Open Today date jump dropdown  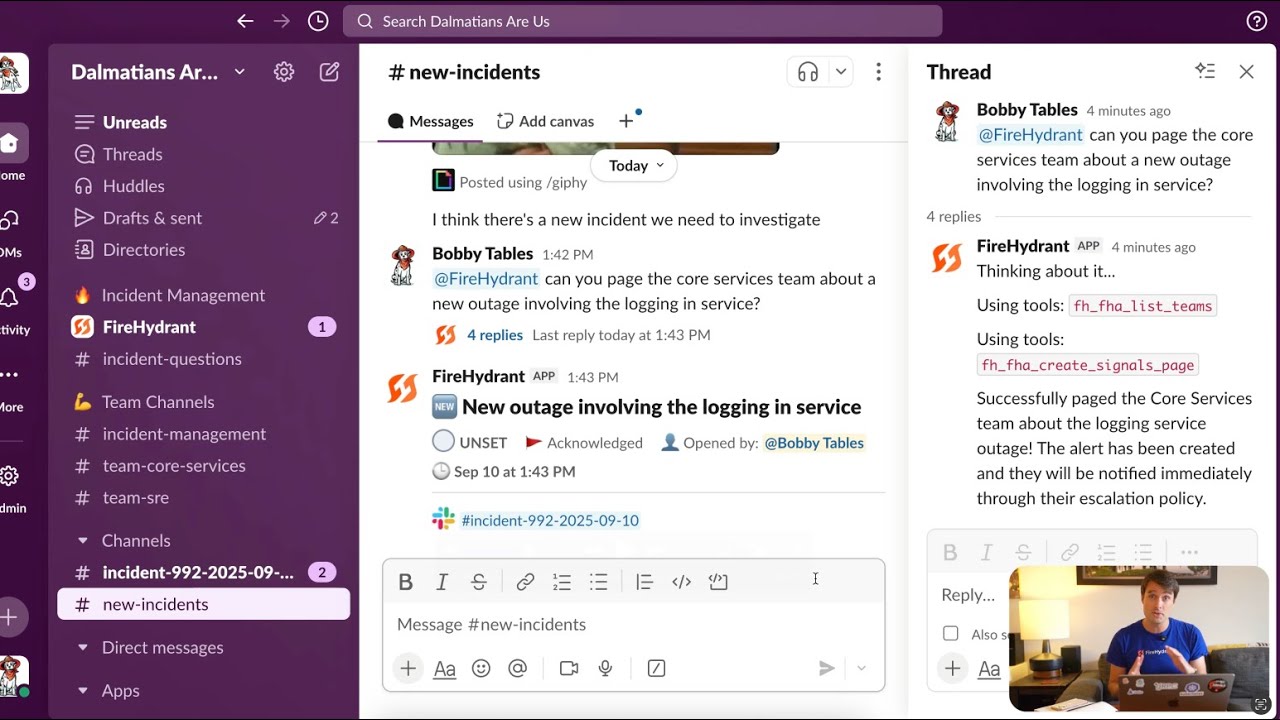634,165
